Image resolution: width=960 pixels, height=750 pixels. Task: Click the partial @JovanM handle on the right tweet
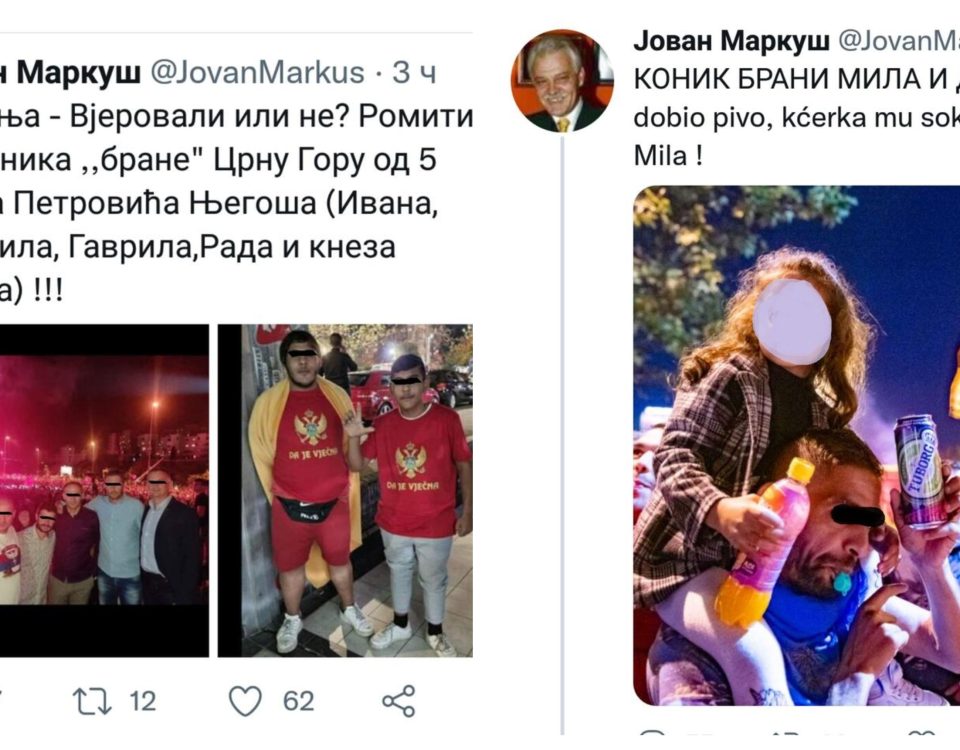[x=898, y=41]
